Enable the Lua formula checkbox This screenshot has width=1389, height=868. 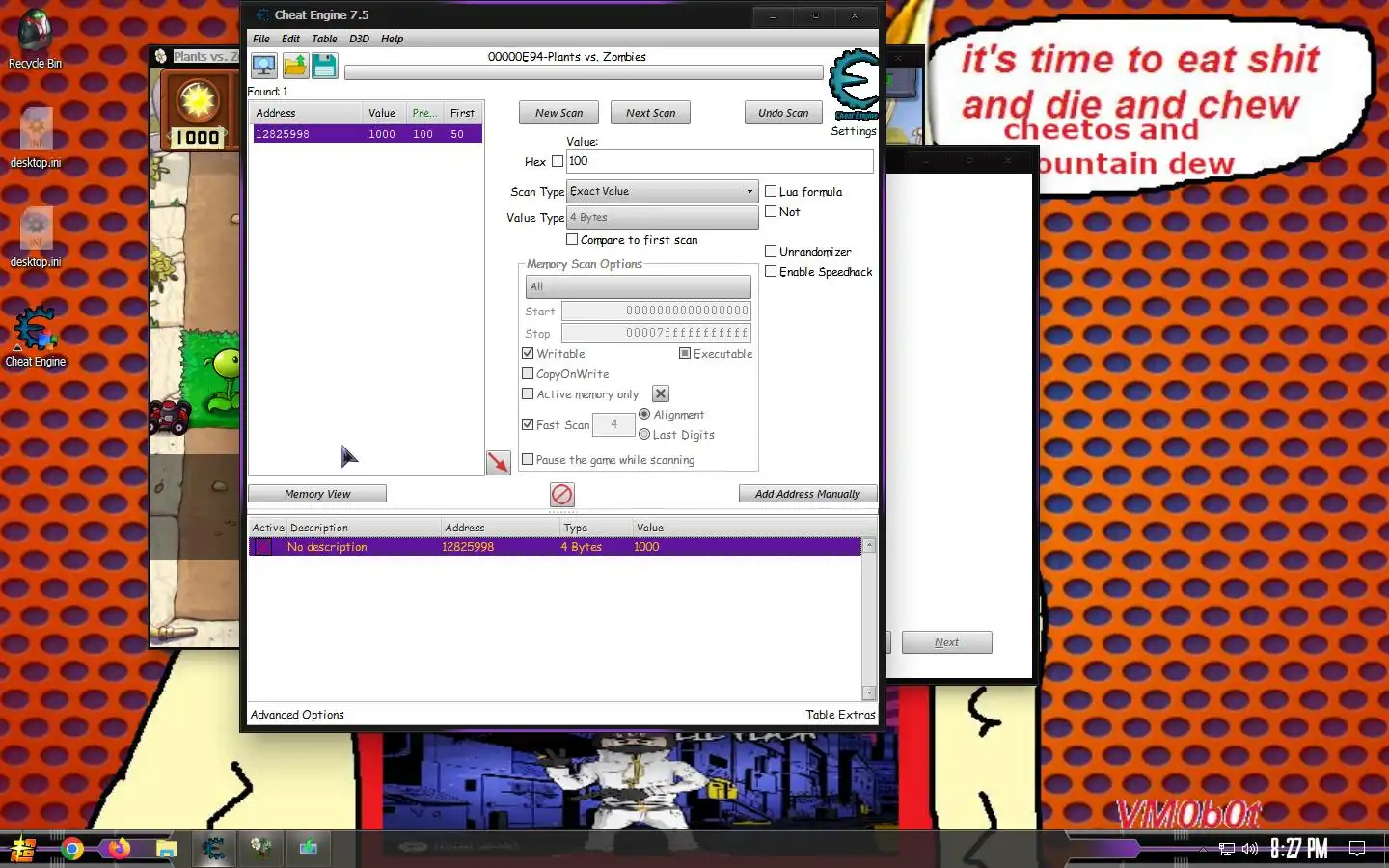click(771, 191)
